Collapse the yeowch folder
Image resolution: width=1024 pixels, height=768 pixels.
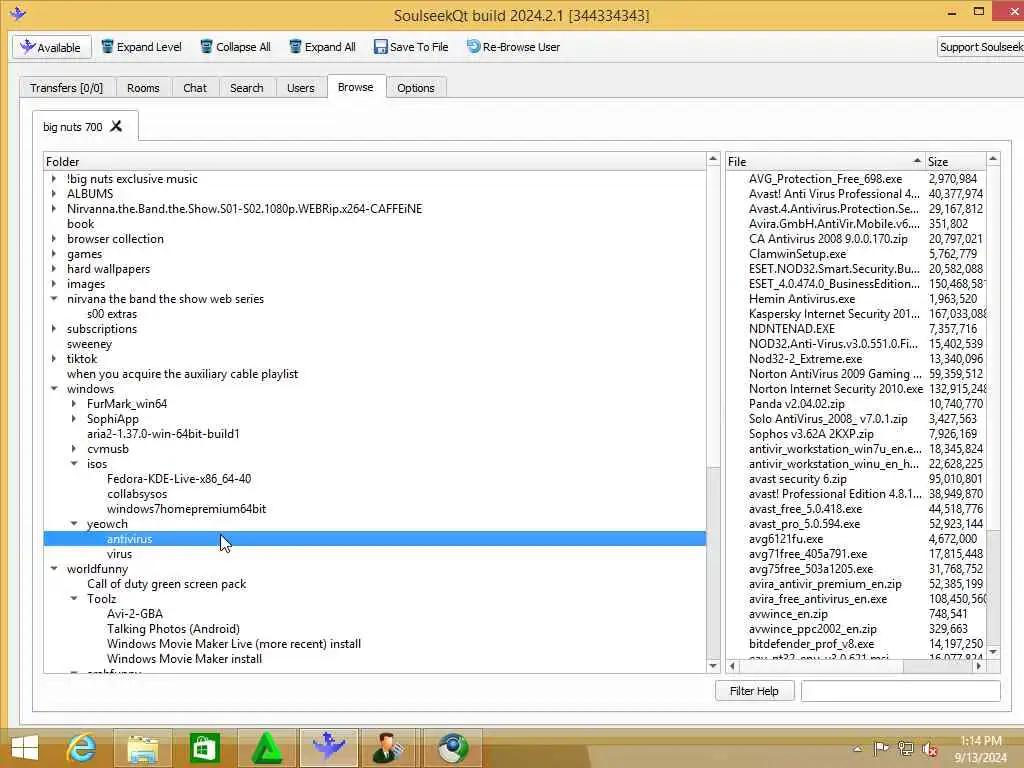(x=74, y=524)
